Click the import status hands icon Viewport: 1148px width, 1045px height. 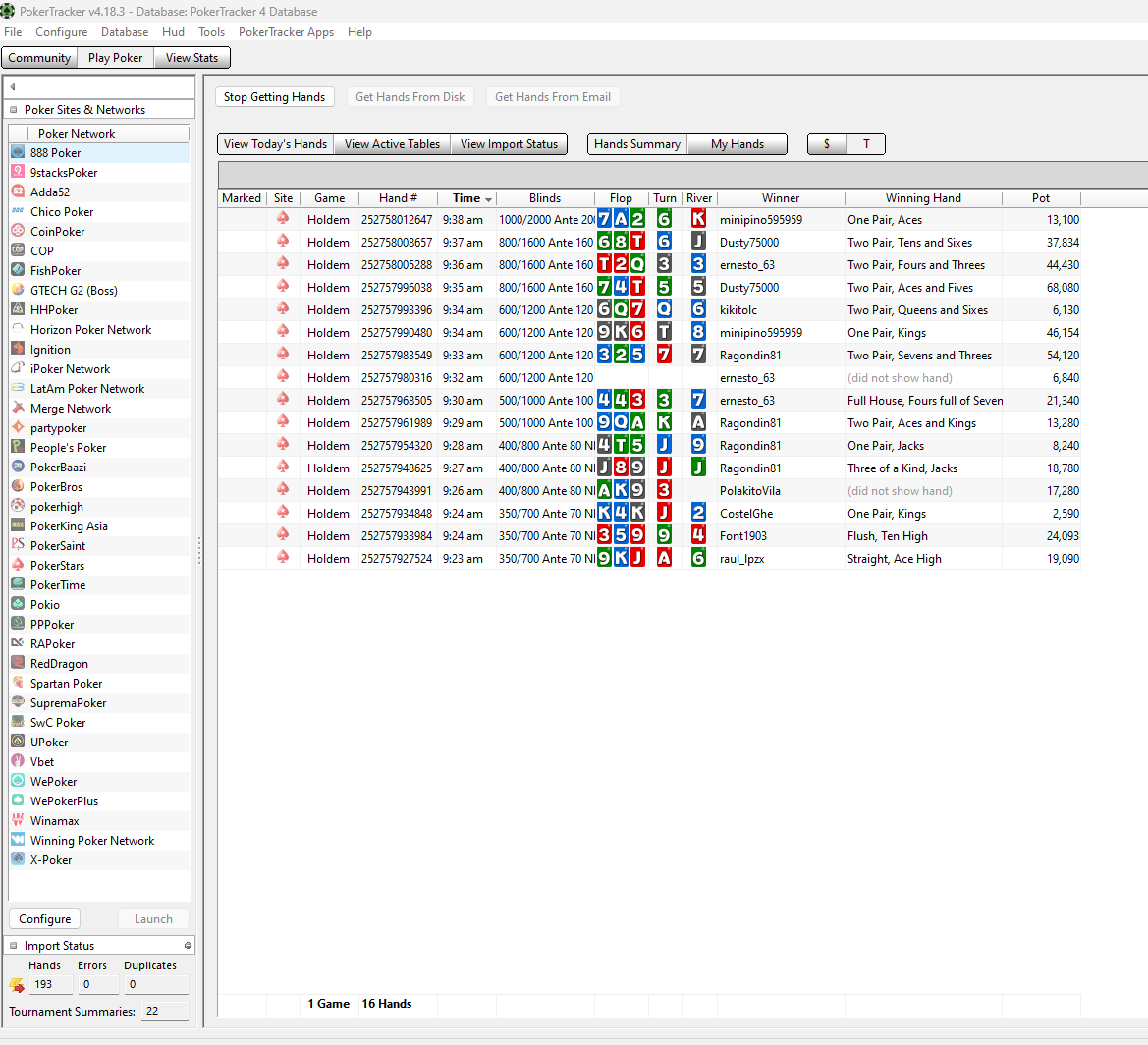17,986
